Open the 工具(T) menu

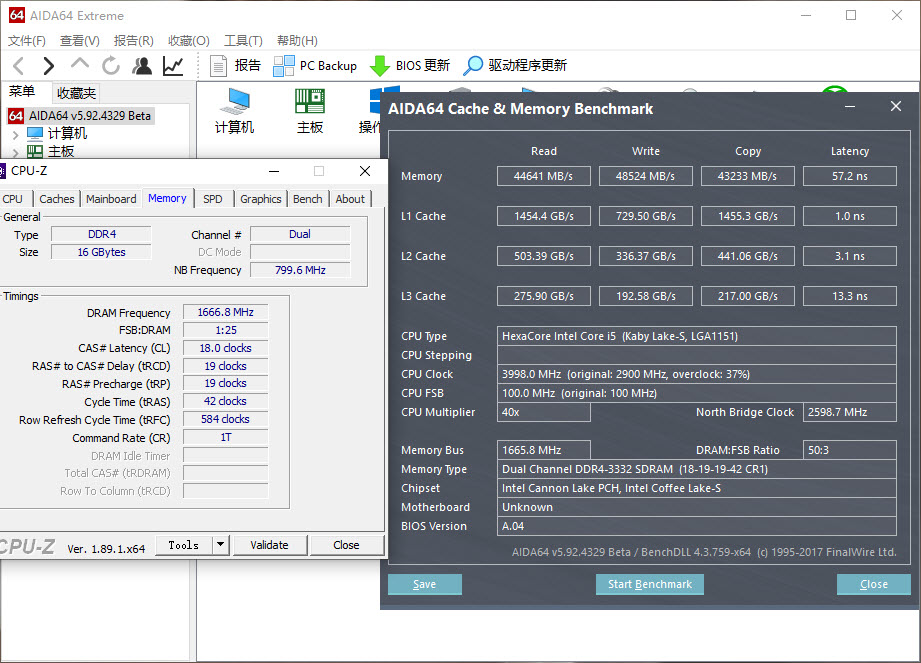(x=243, y=41)
